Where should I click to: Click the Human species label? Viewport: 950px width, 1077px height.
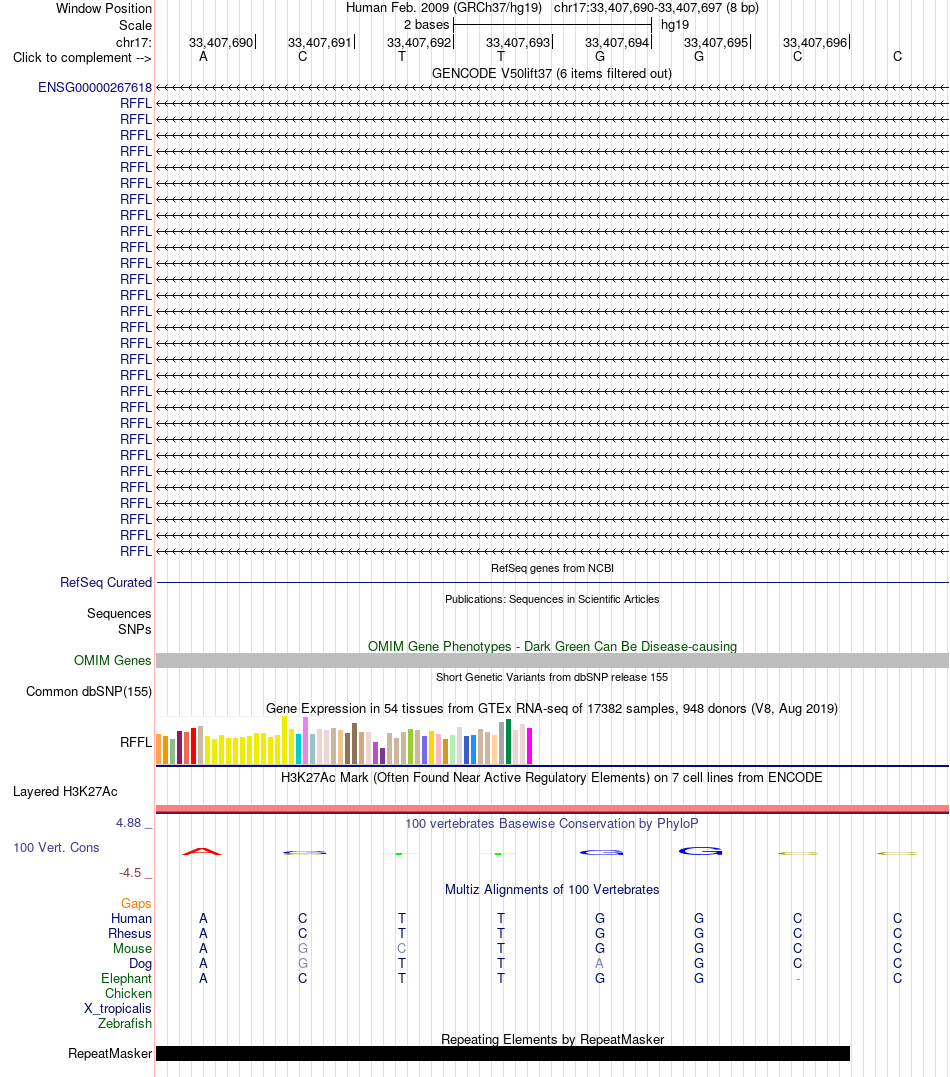tap(131, 918)
